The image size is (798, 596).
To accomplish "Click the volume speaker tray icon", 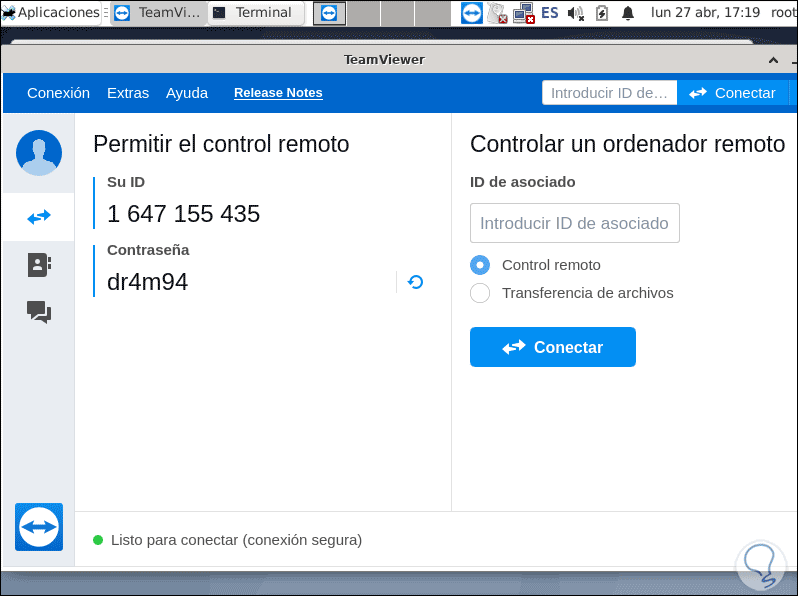I will pos(576,13).
